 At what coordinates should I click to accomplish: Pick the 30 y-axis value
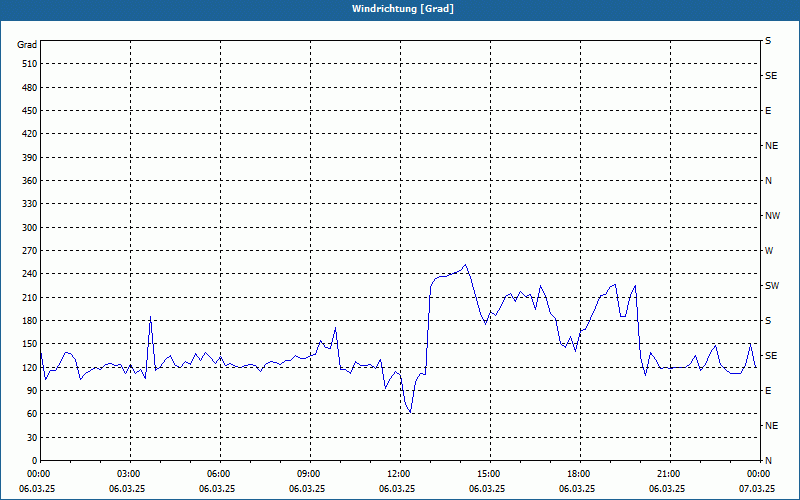coord(32,438)
